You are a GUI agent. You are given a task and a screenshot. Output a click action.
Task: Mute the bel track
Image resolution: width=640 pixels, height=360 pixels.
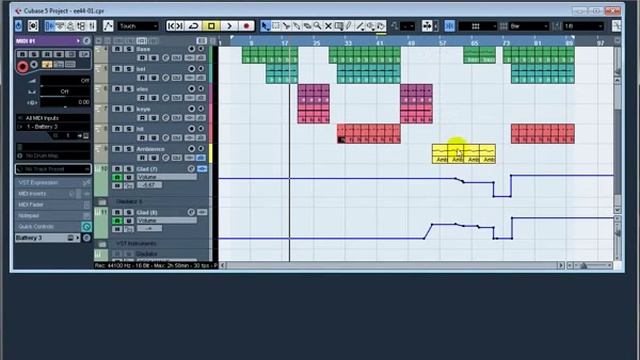(117, 69)
